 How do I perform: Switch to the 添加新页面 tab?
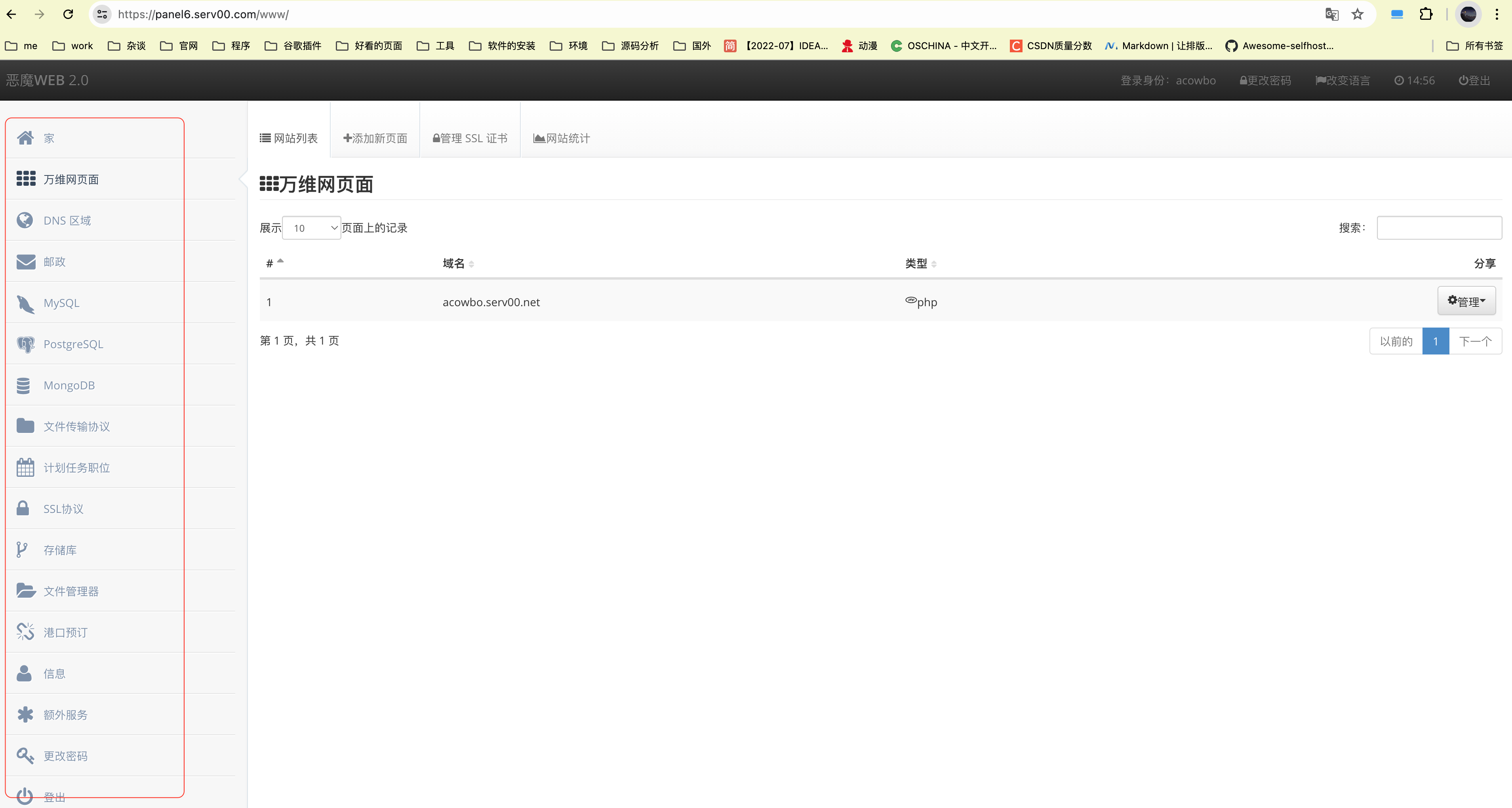coord(375,138)
